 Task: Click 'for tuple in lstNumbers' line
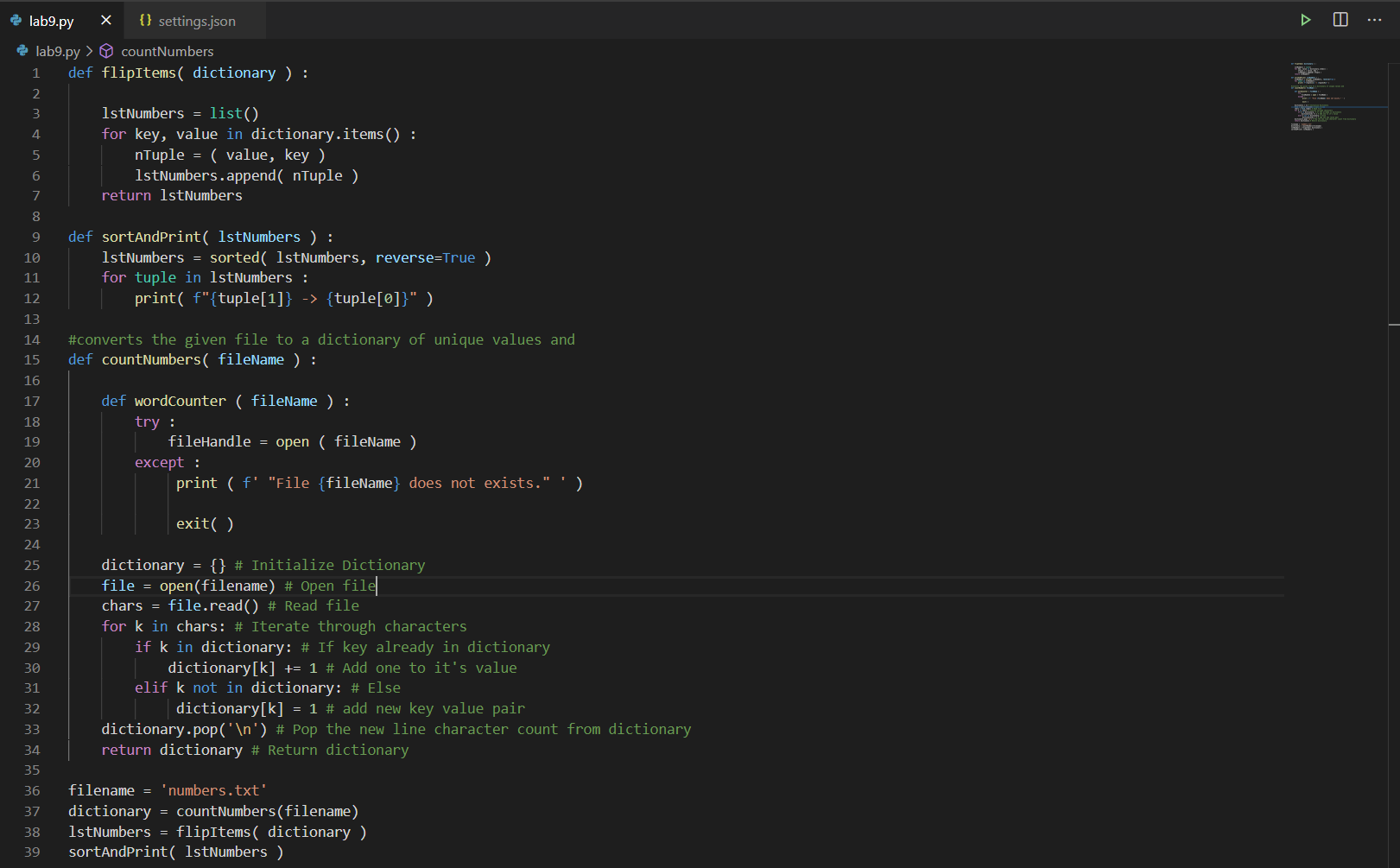coord(197,277)
